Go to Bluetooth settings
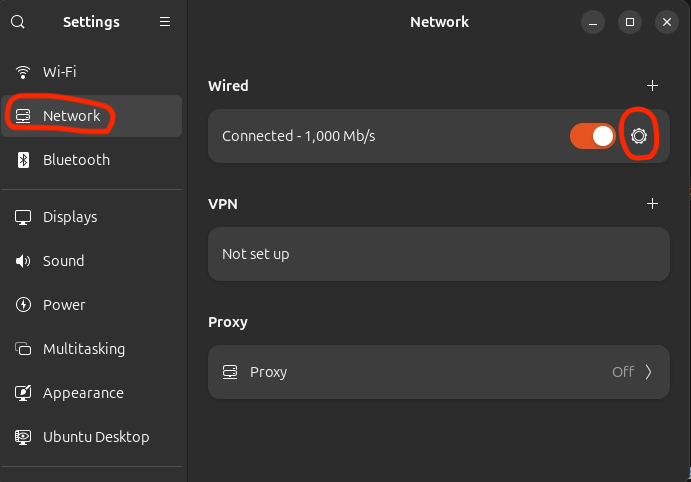Viewport: 691px width, 482px height. pyautogui.click(x=92, y=160)
